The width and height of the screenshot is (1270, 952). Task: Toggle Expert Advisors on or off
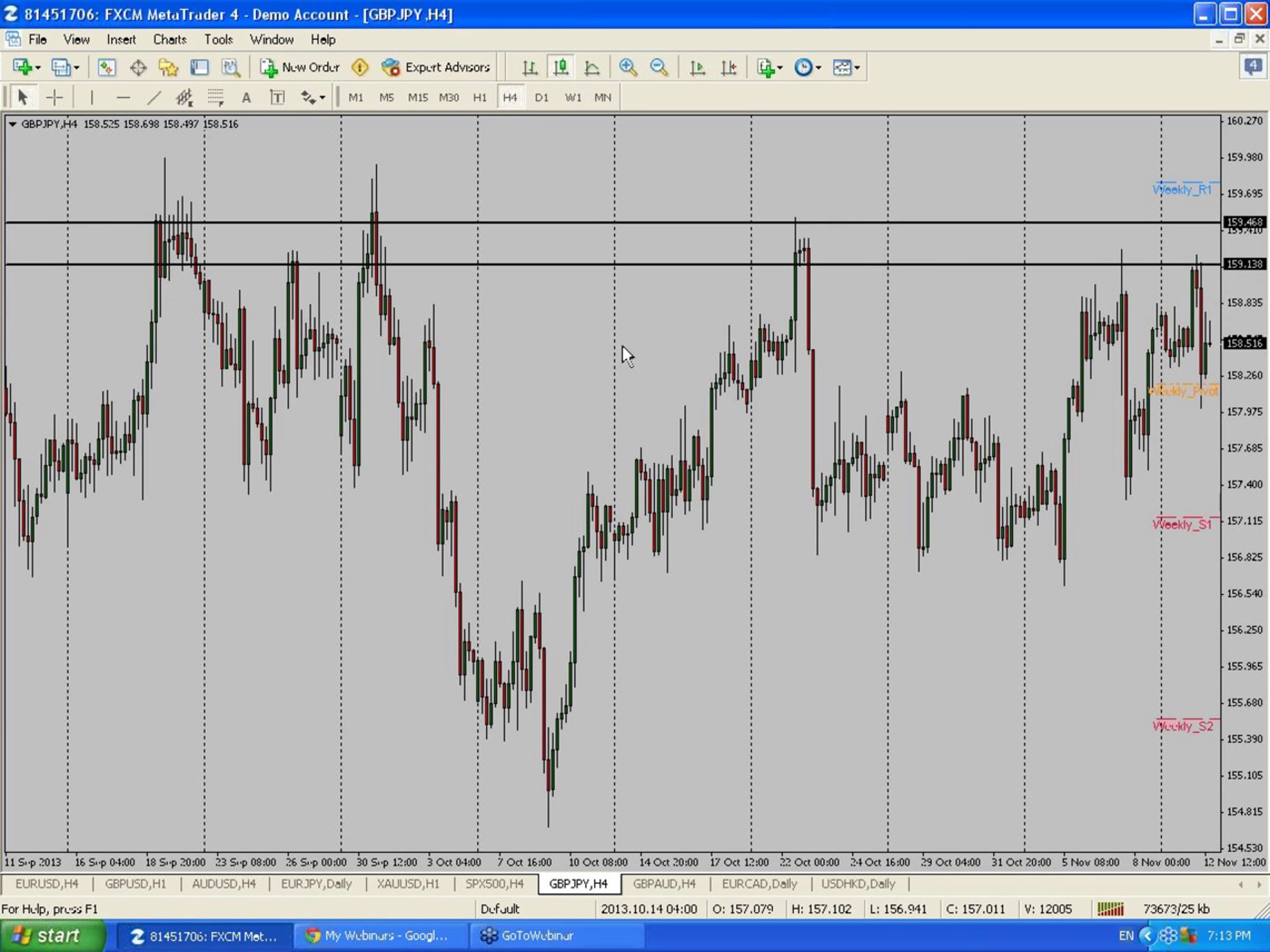(x=436, y=68)
